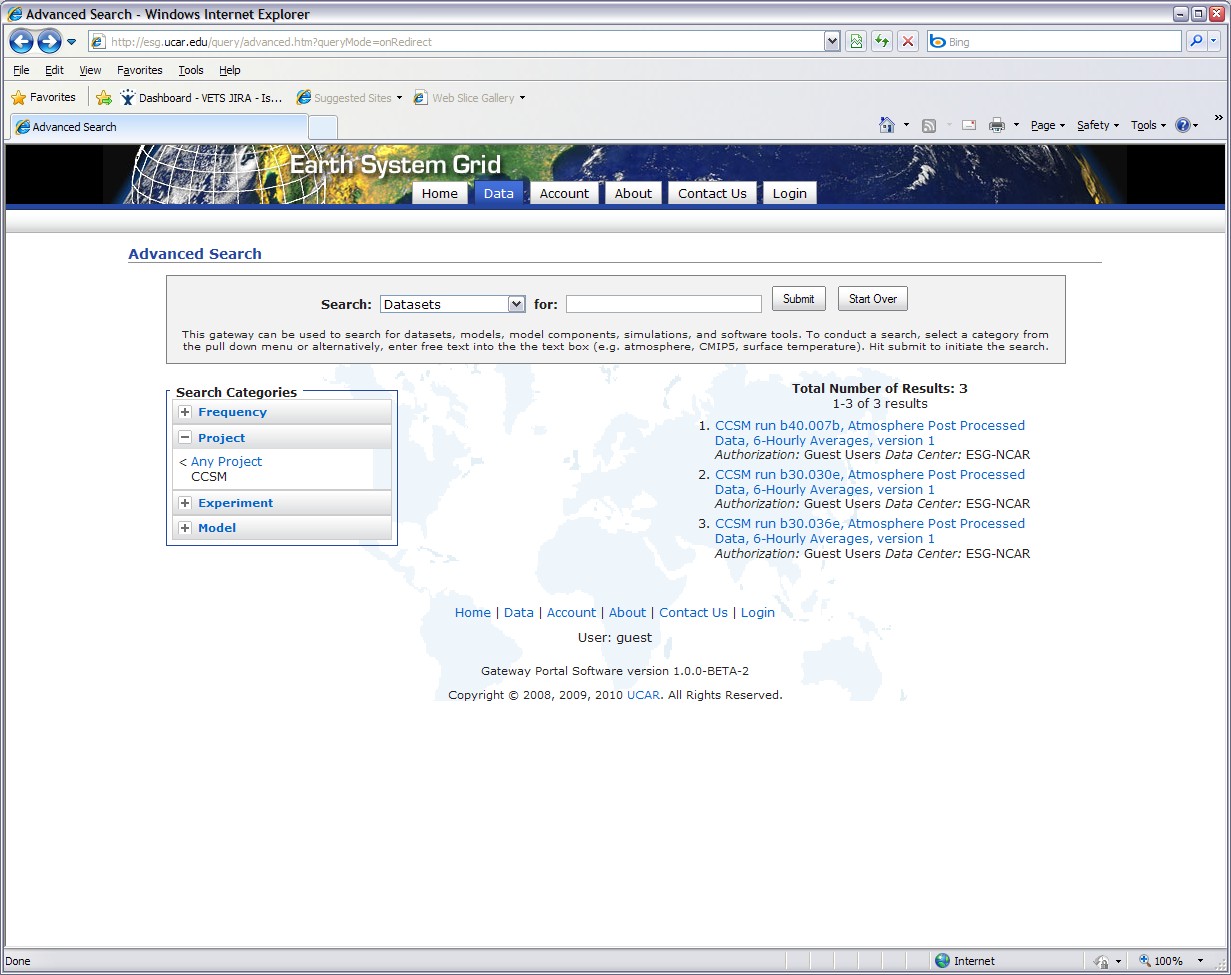Open Favorites star button
This screenshot has height=975, width=1231.
point(43,98)
